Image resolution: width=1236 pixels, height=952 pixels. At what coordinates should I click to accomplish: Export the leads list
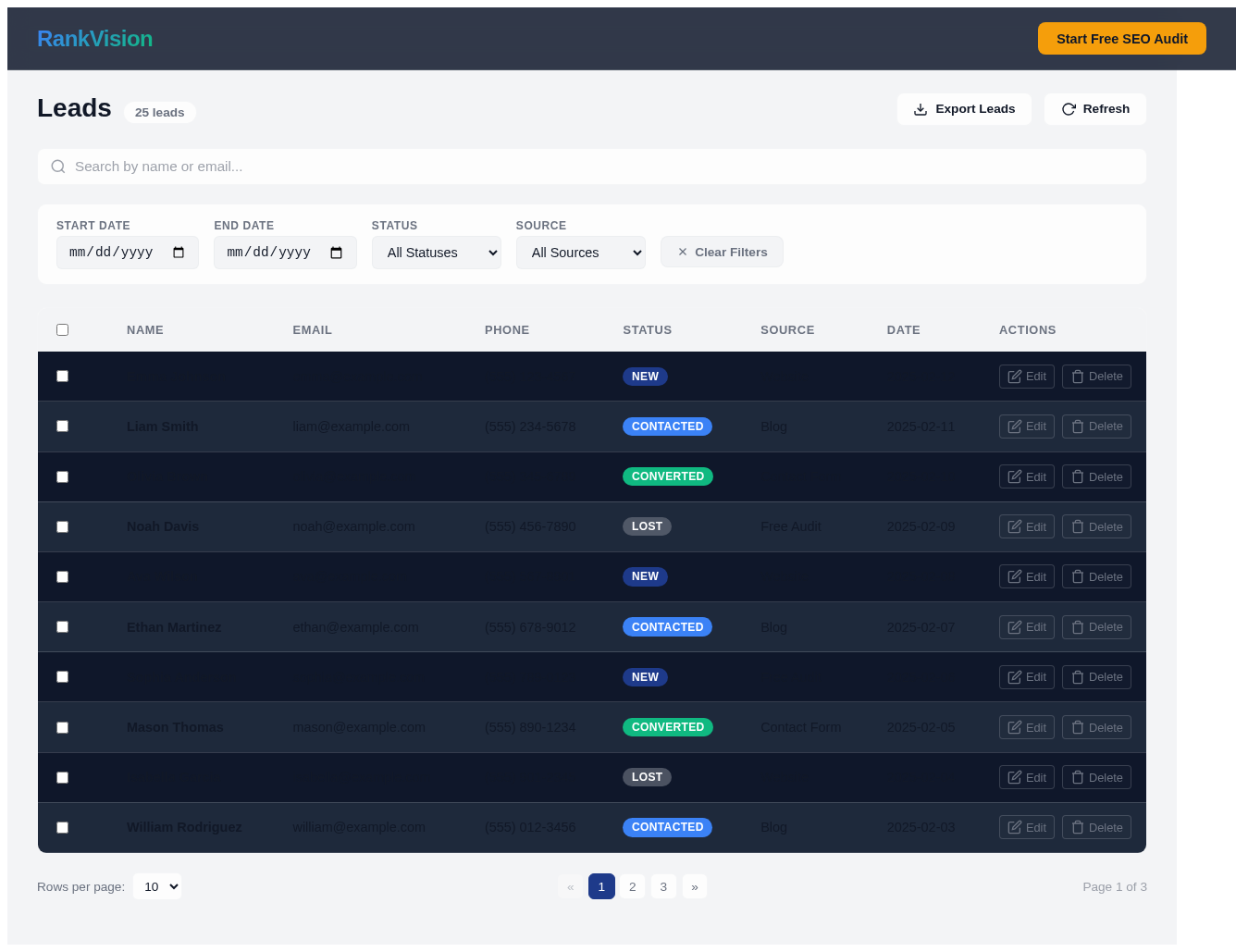[964, 109]
